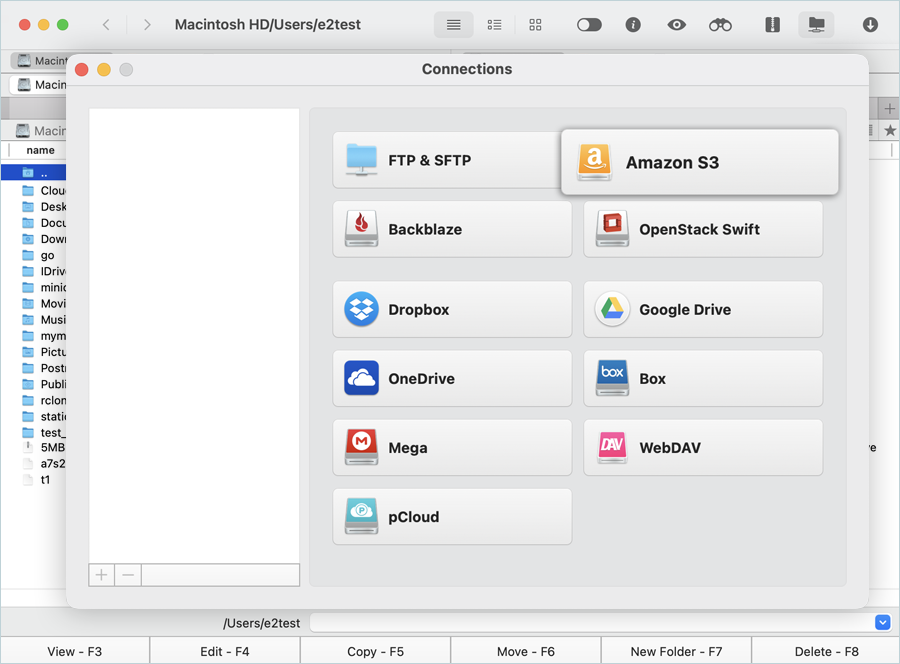The width and height of the screenshot is (900, 664).
Task: Show file info with the info icon
Action: (x=633, y=25)
